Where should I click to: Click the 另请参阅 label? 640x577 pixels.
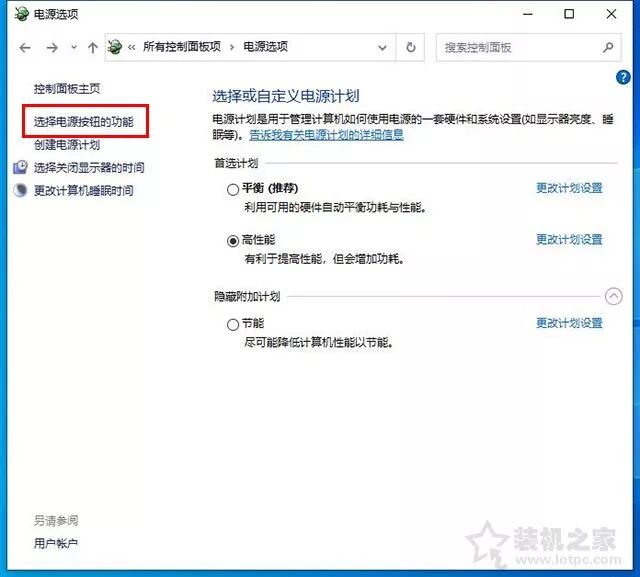(56, 520)
